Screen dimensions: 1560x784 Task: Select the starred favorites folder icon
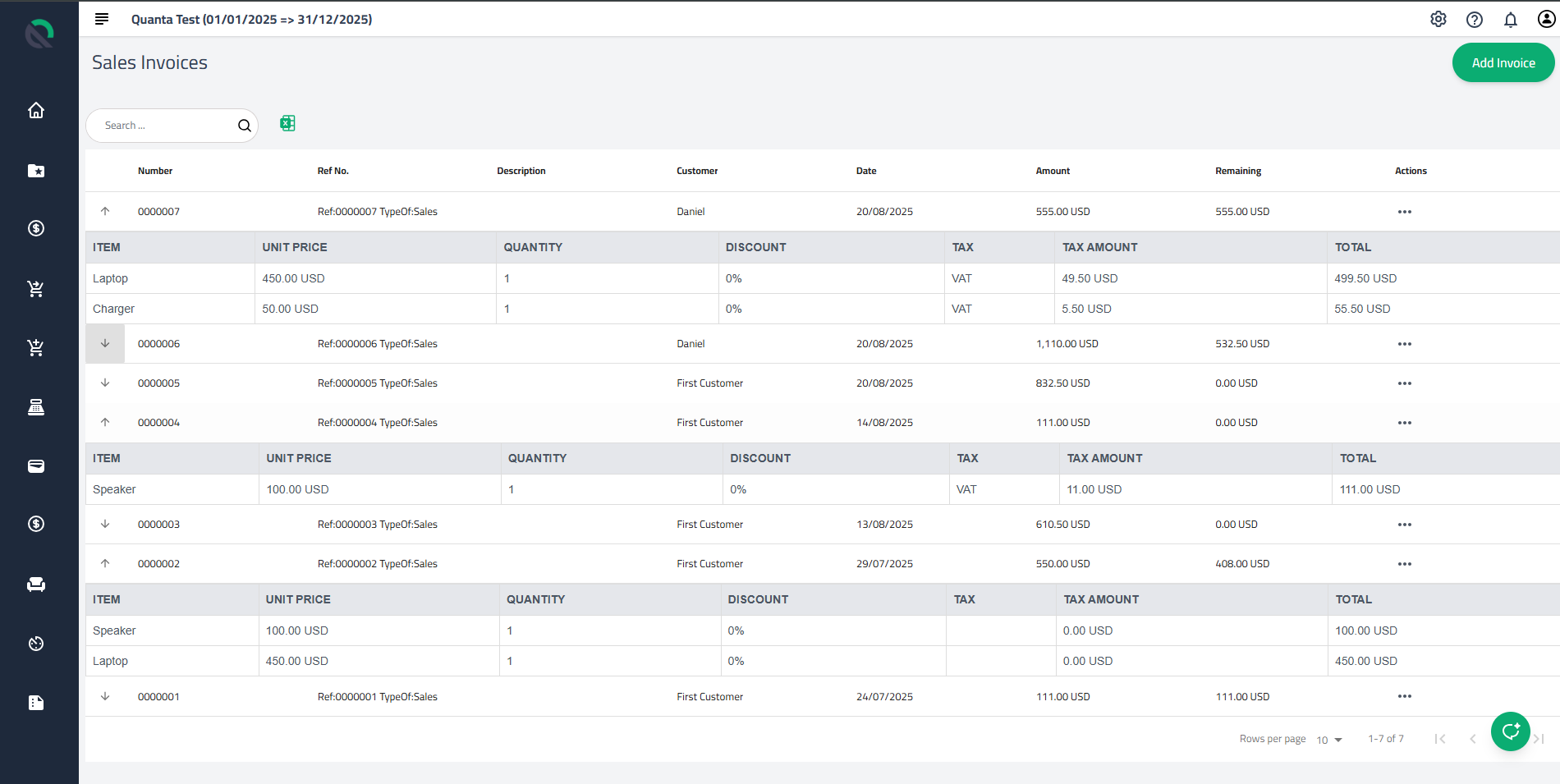pyautogui.click(x=36, y=171)
